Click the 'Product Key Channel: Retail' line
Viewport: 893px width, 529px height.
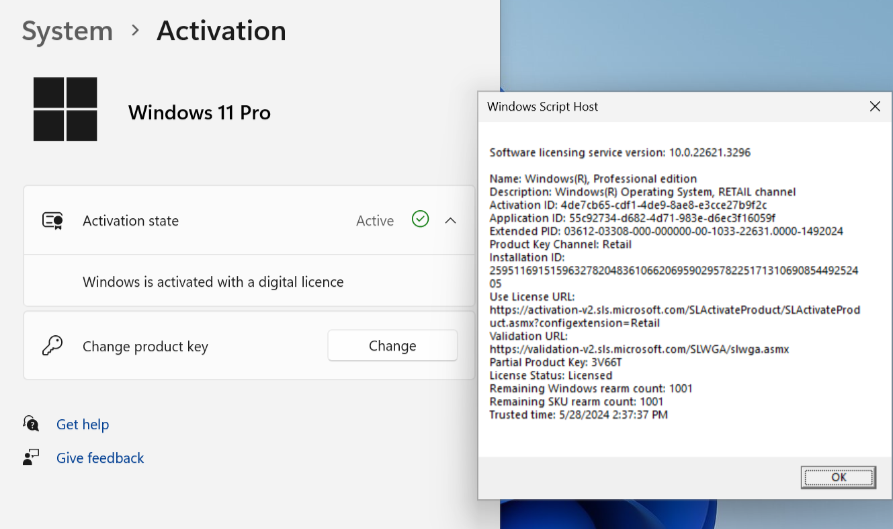(x=560, y=244)
